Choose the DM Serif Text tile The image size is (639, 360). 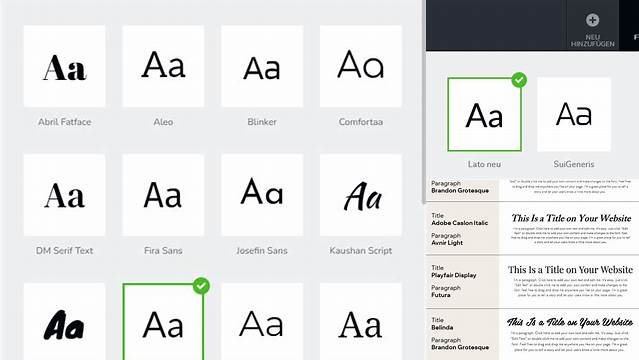64,195
